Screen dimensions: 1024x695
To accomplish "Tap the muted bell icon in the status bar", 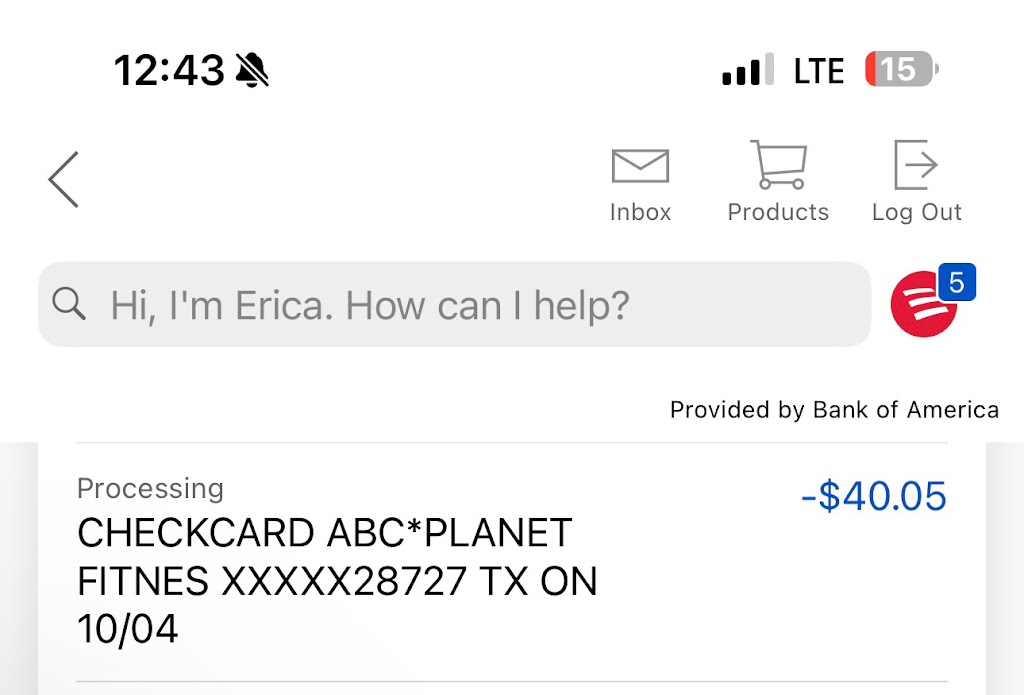I will point(252,70).
